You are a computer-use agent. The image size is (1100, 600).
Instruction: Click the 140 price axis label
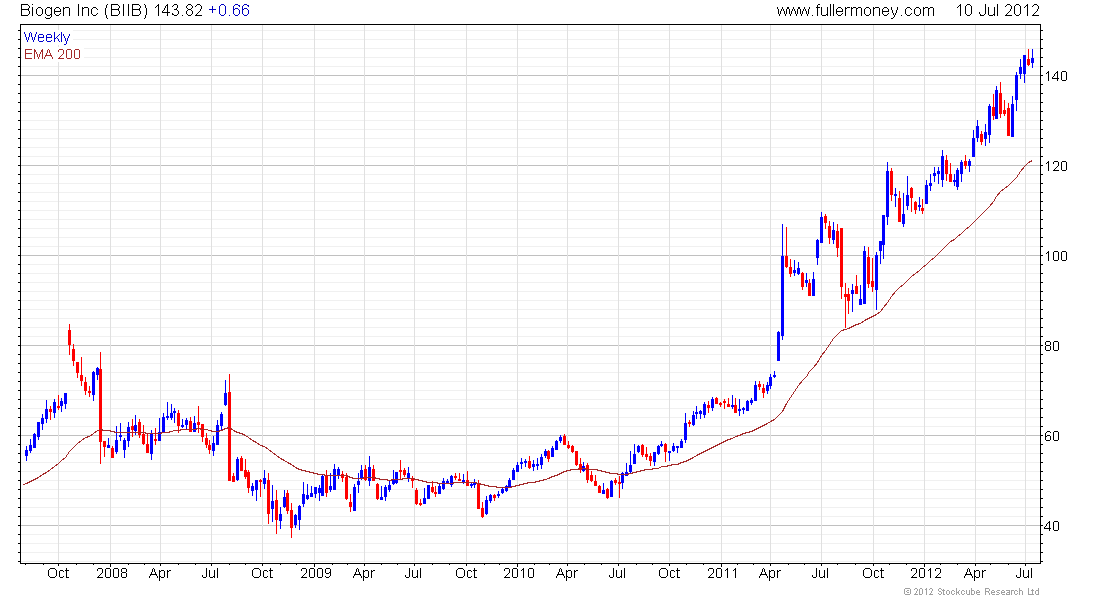click(1056, 76)
